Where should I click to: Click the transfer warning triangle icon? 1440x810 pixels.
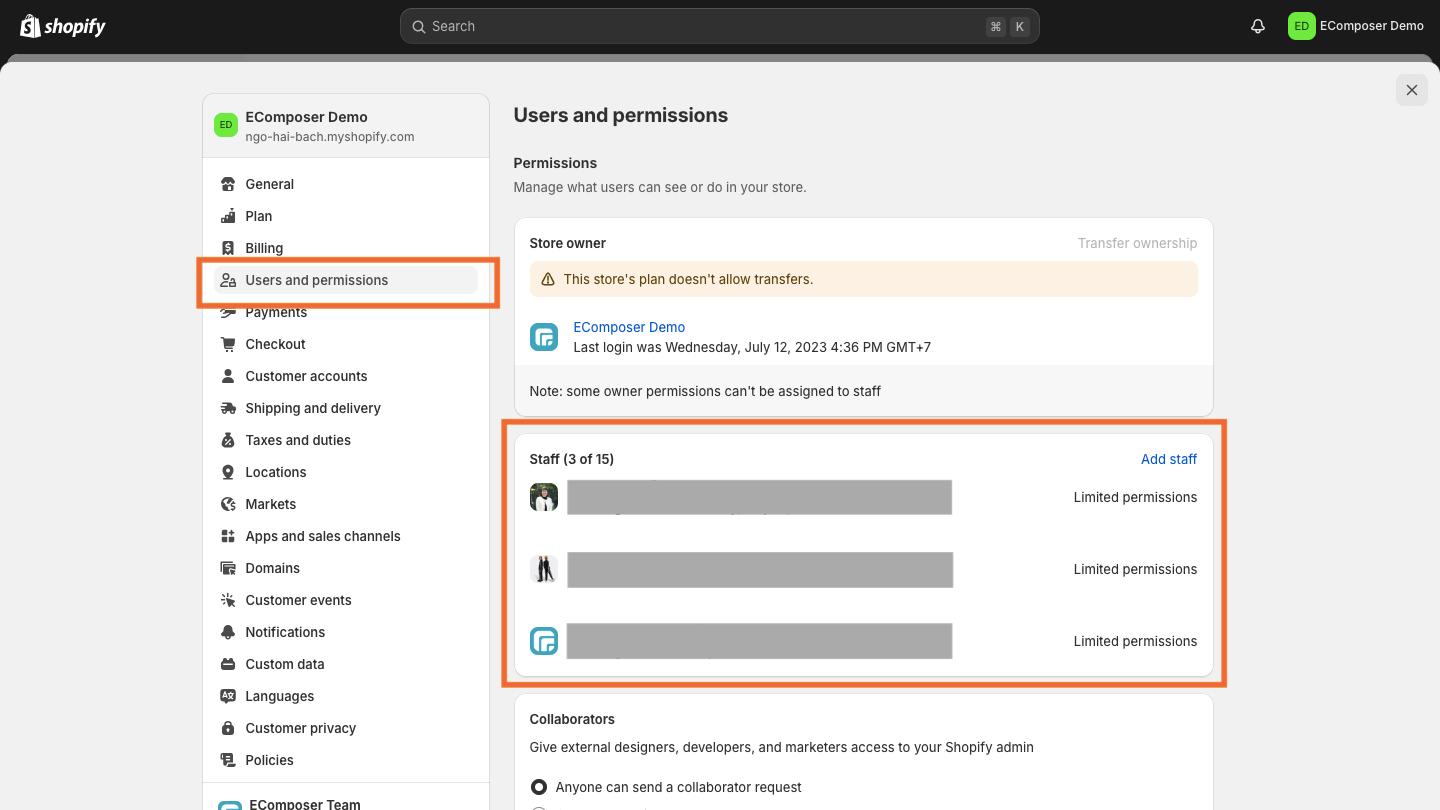548,279
